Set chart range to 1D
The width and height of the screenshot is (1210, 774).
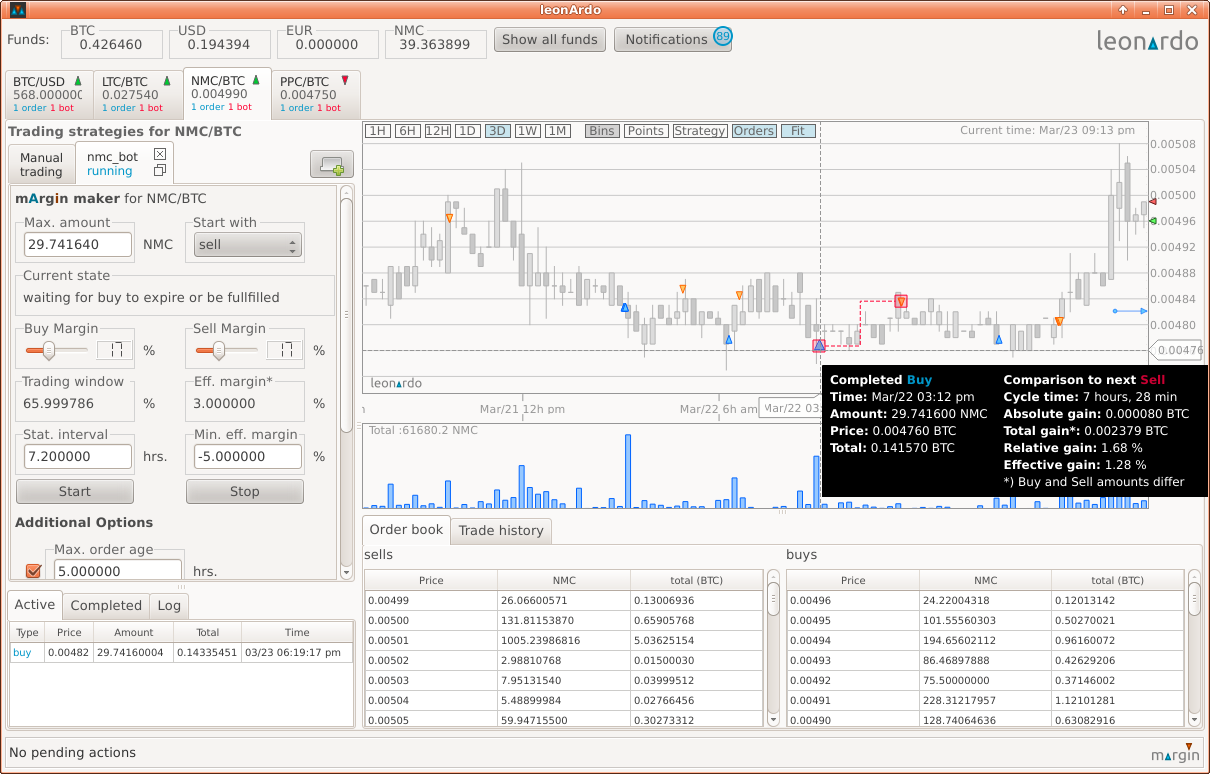(468, 131)
